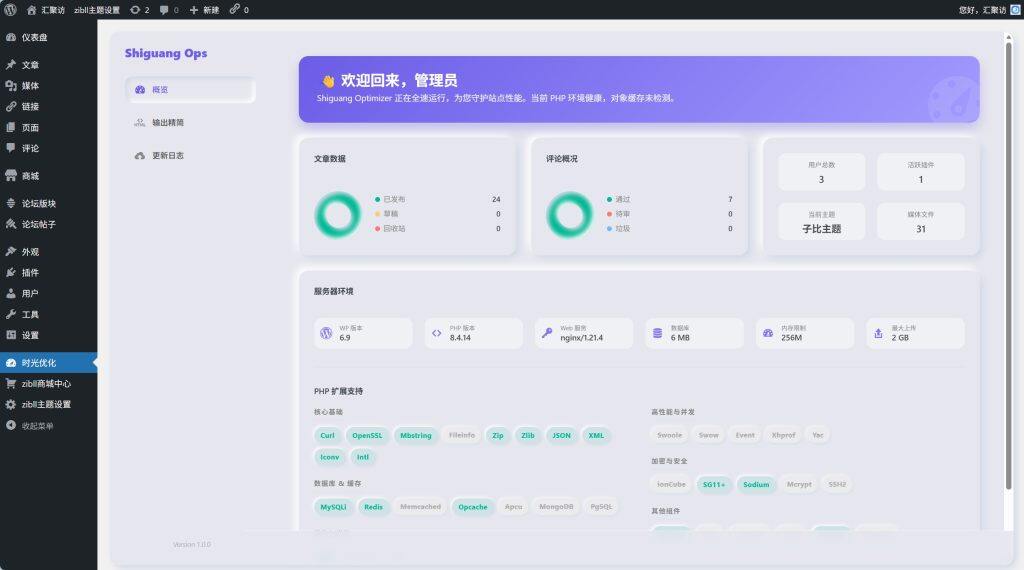Click the 待审 legend entry
The image size is (1024, 570).
(618, 214)
